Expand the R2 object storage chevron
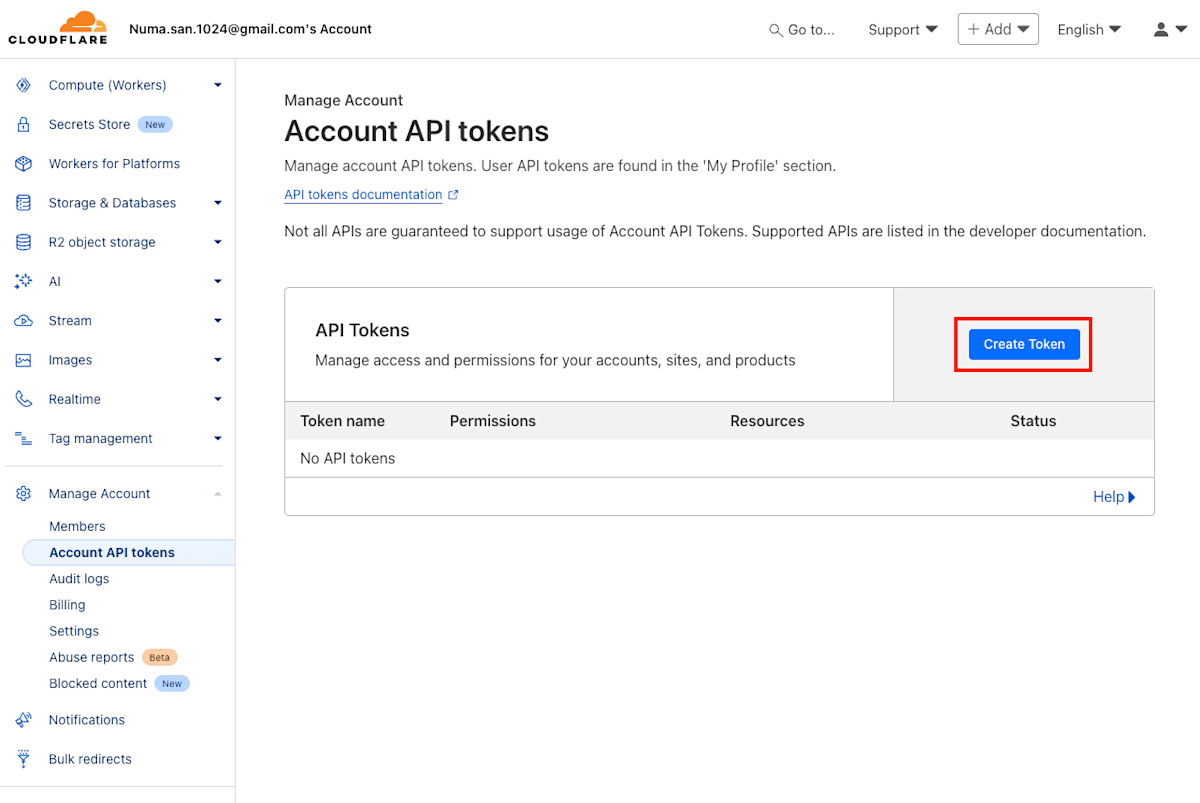The height and width of the screenshot is (803, 1200). point(218,242)
